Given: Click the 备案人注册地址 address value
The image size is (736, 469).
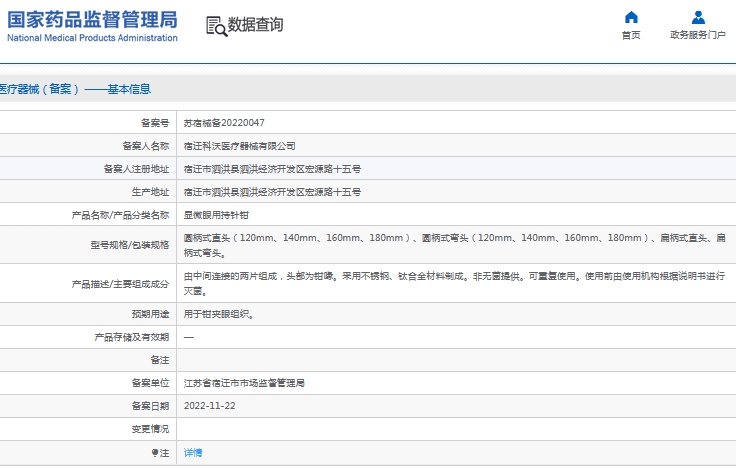Looking at the screenshot, I should pos(272,169).
